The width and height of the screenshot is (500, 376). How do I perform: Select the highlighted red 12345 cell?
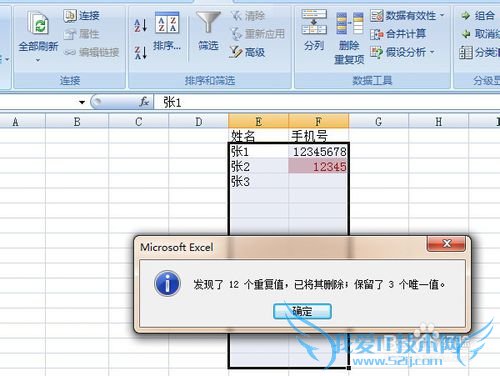pyautogui.click(x=319, y=166)
